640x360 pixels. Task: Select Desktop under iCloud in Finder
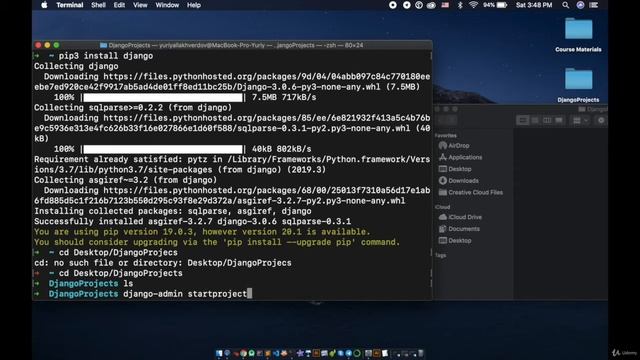(455, 241)
